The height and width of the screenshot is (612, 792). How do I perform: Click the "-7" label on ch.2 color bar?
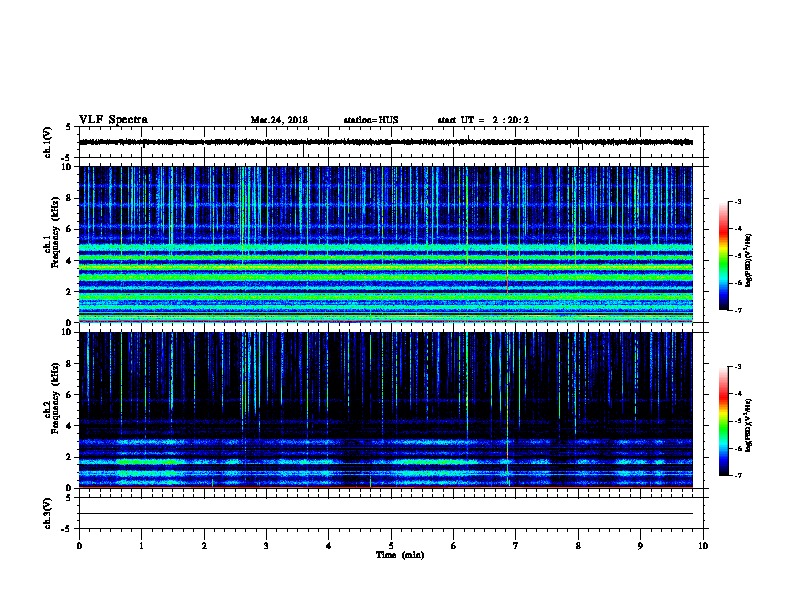pyautogui.click(x=737, y=475)
